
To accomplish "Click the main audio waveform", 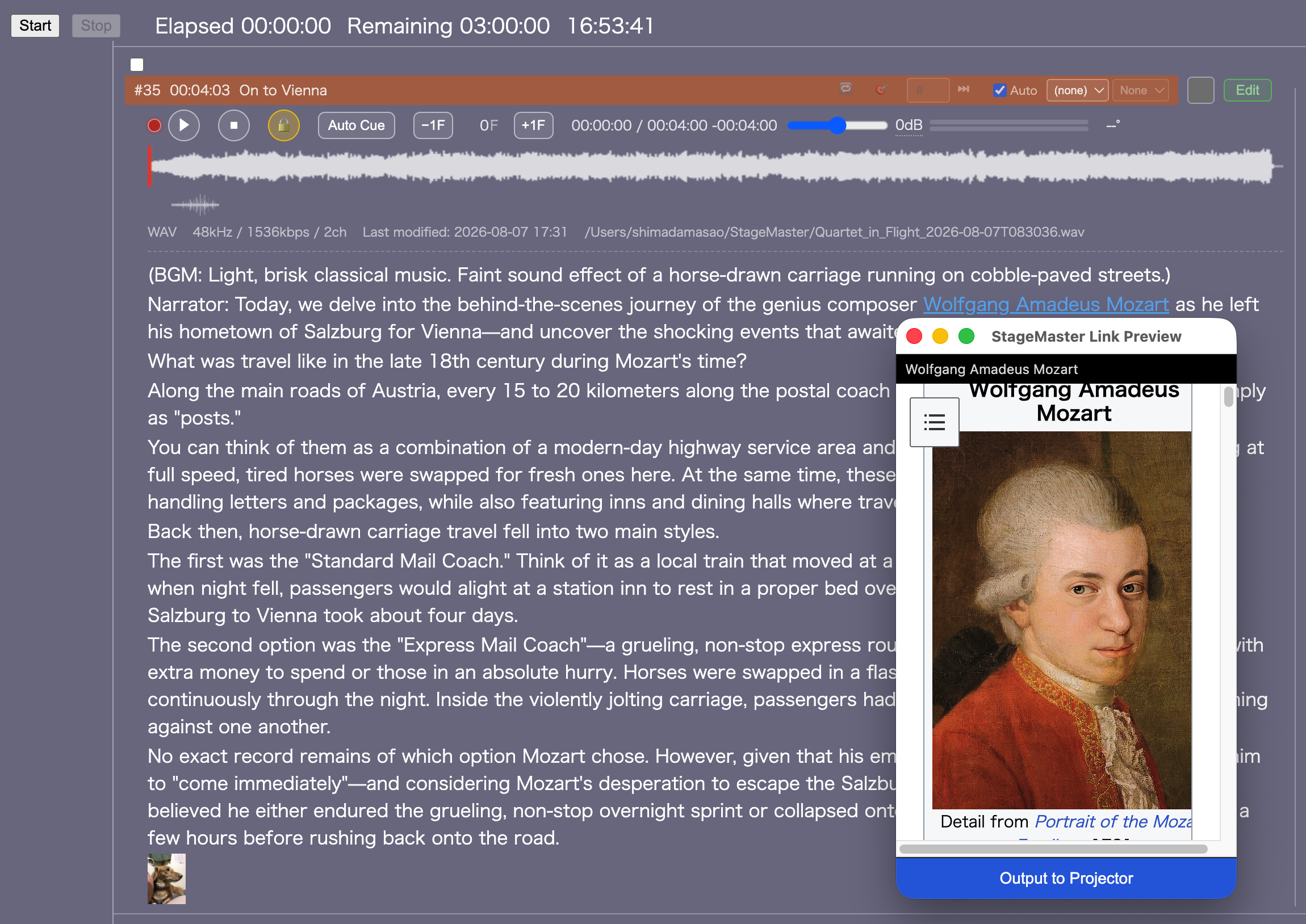I will point(714,166).
